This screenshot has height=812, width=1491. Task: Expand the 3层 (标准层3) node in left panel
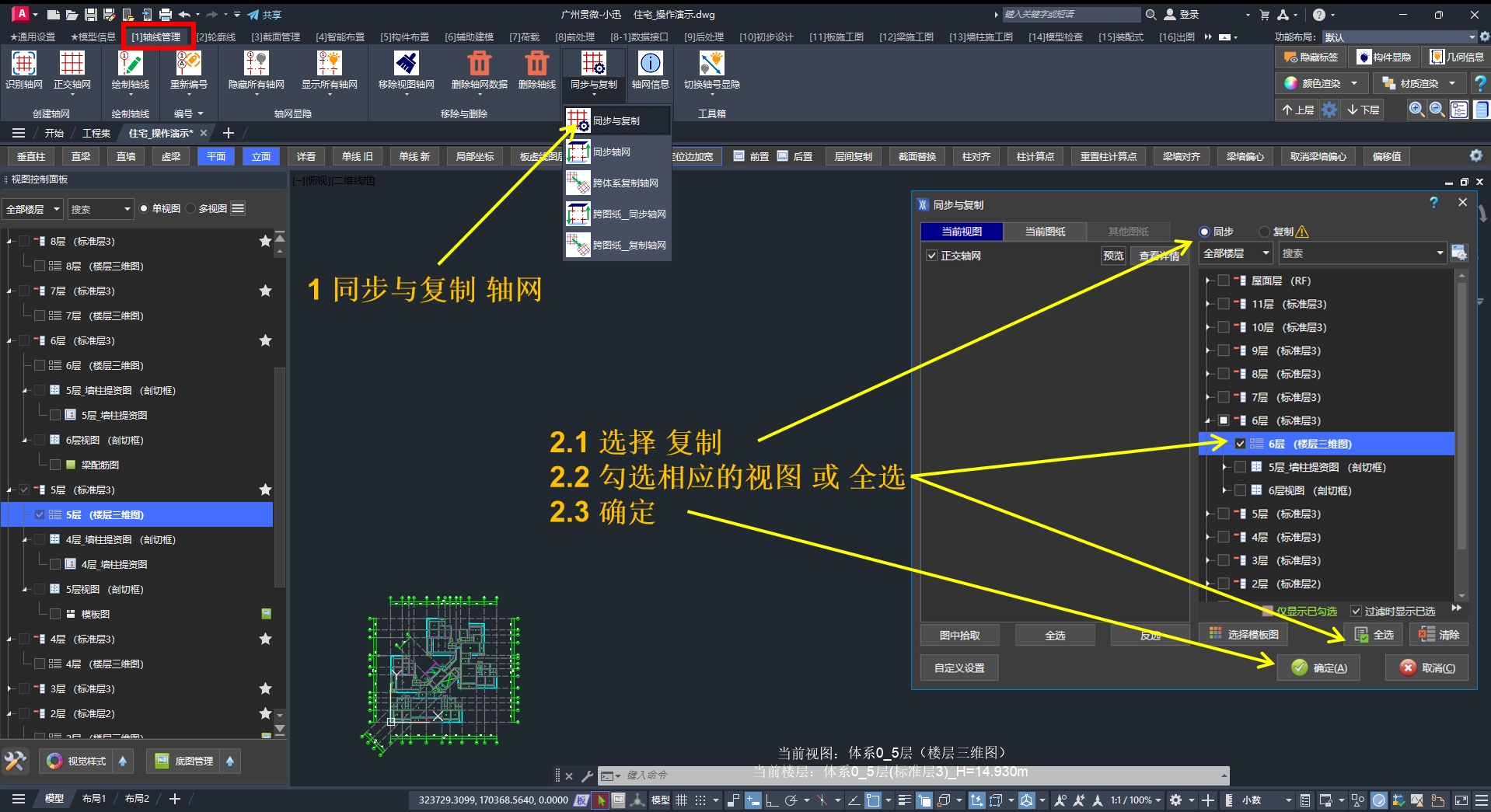pyautogui.click(x=10, y=688)
